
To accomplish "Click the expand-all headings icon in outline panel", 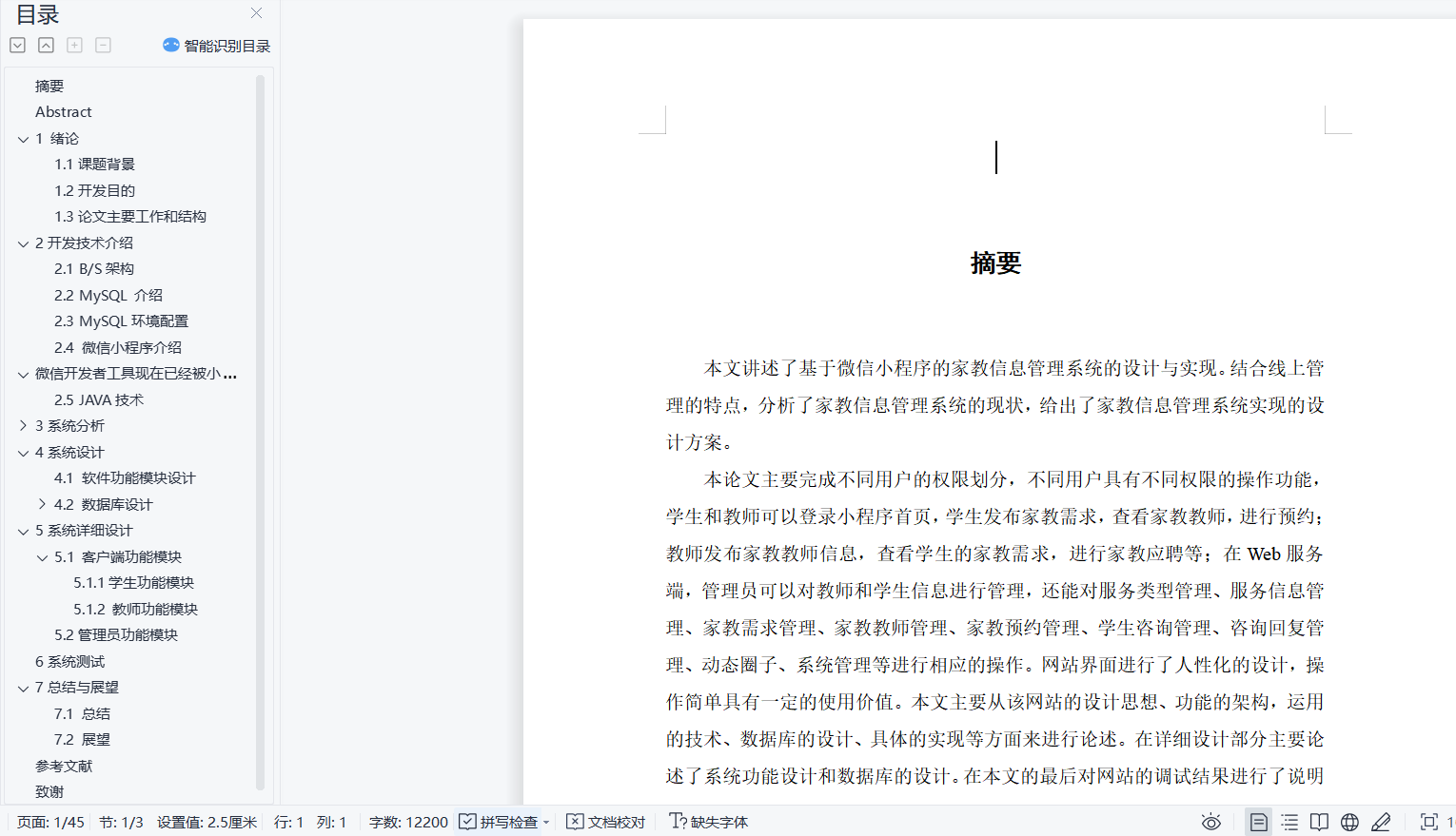I will coord(17,46).
